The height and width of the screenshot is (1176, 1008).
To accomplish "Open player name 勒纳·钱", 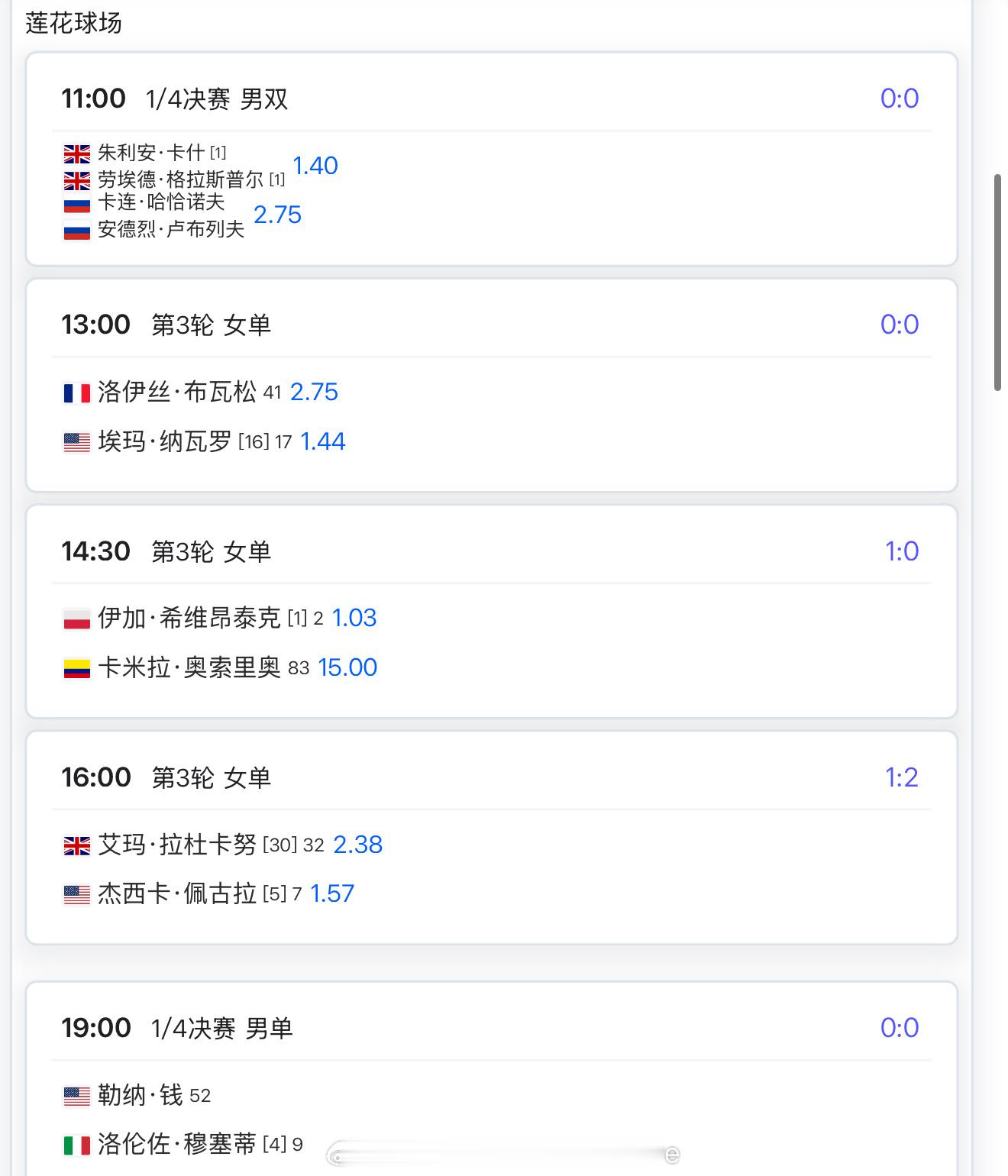I will (141, 1096).
